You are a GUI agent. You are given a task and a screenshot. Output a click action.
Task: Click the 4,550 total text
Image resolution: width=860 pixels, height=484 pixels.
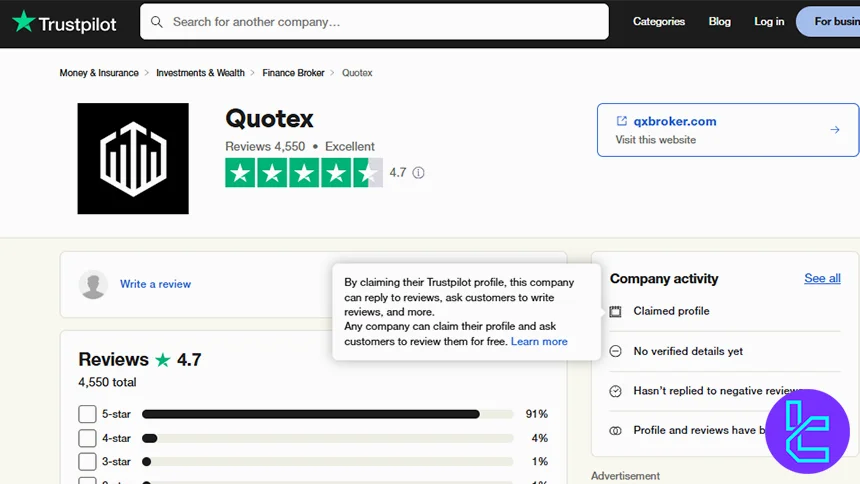(x=107, y=382)
